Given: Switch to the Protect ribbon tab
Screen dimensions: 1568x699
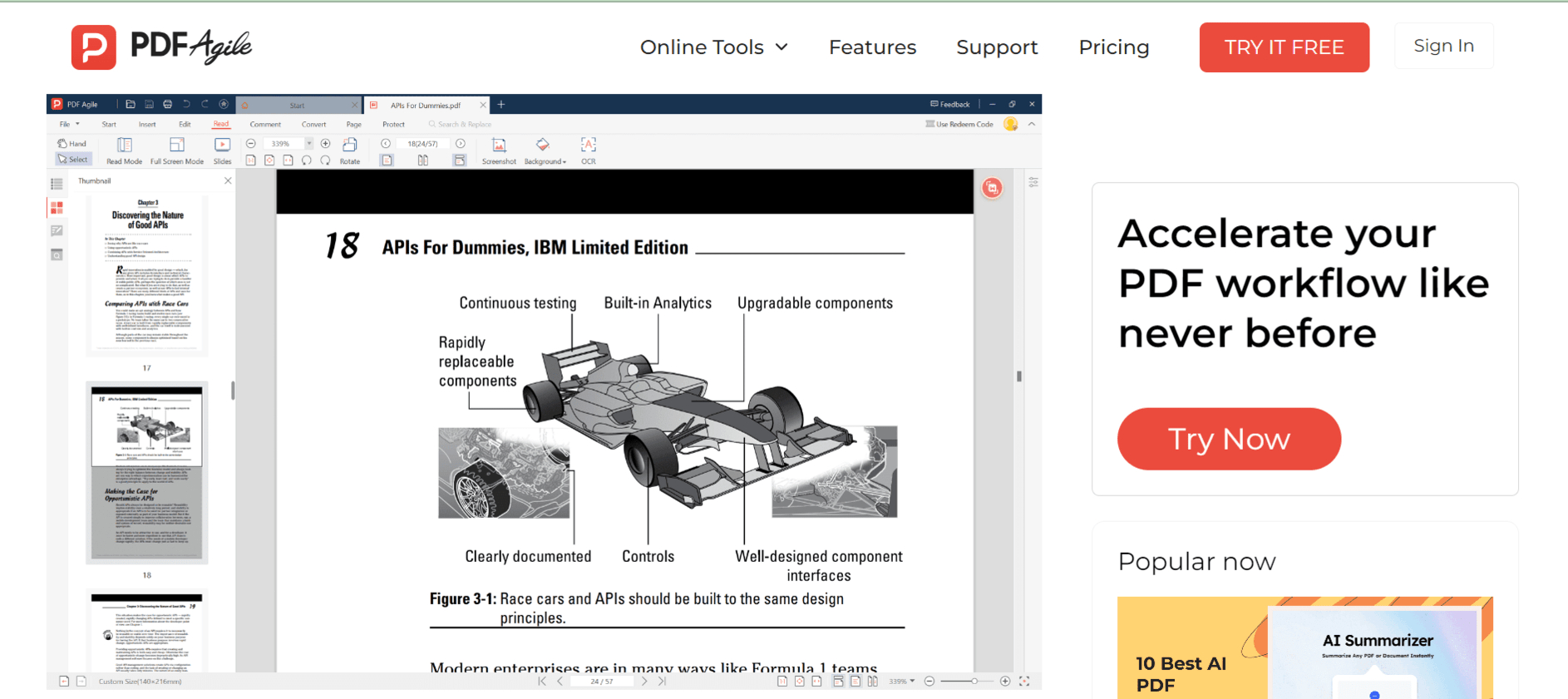Looking at the screenshot, I should tap(393, 125).
